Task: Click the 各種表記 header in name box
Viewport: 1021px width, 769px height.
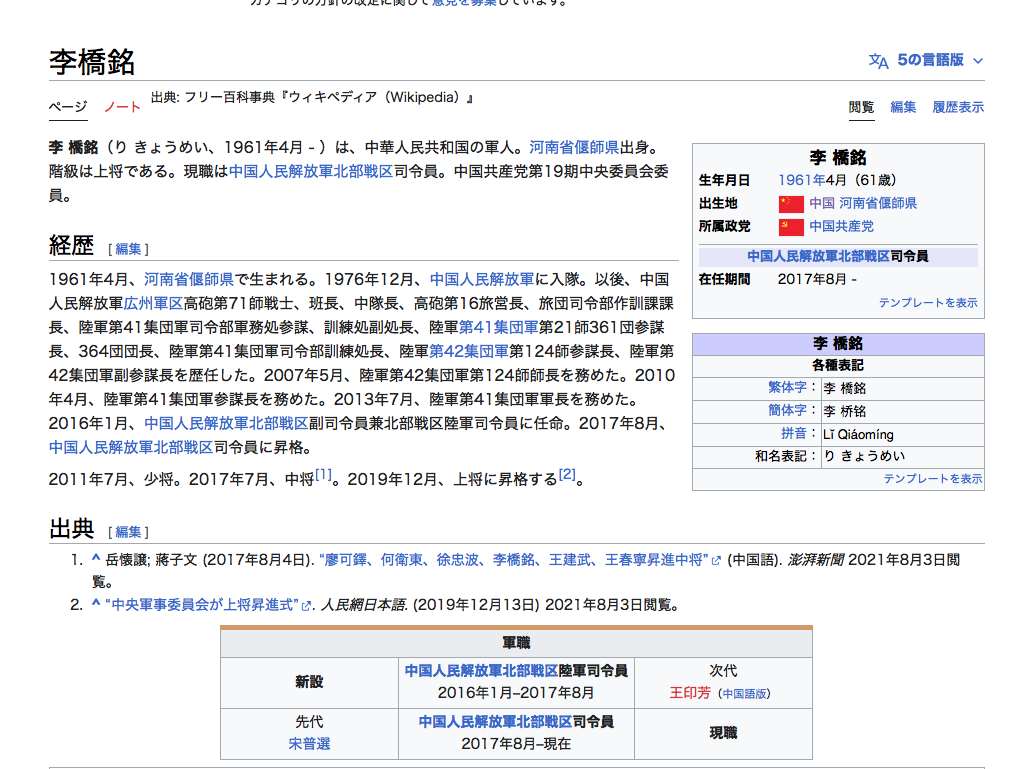Action: pyautogui.click(x=838, y=365)
